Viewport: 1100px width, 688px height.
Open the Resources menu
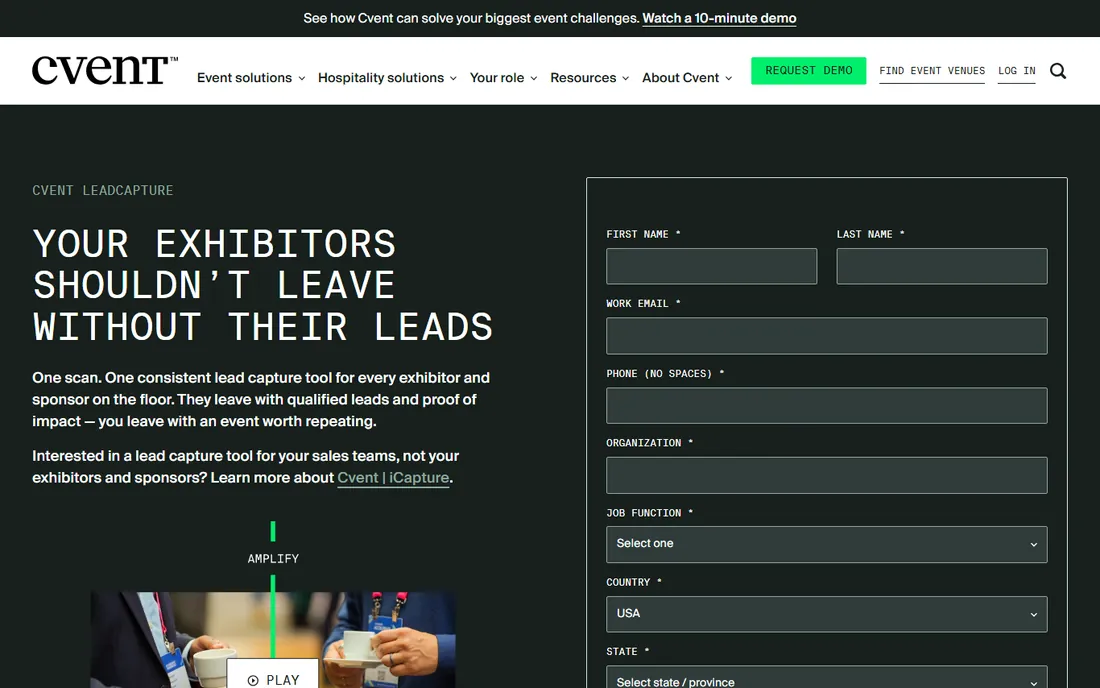pos(589,78)
